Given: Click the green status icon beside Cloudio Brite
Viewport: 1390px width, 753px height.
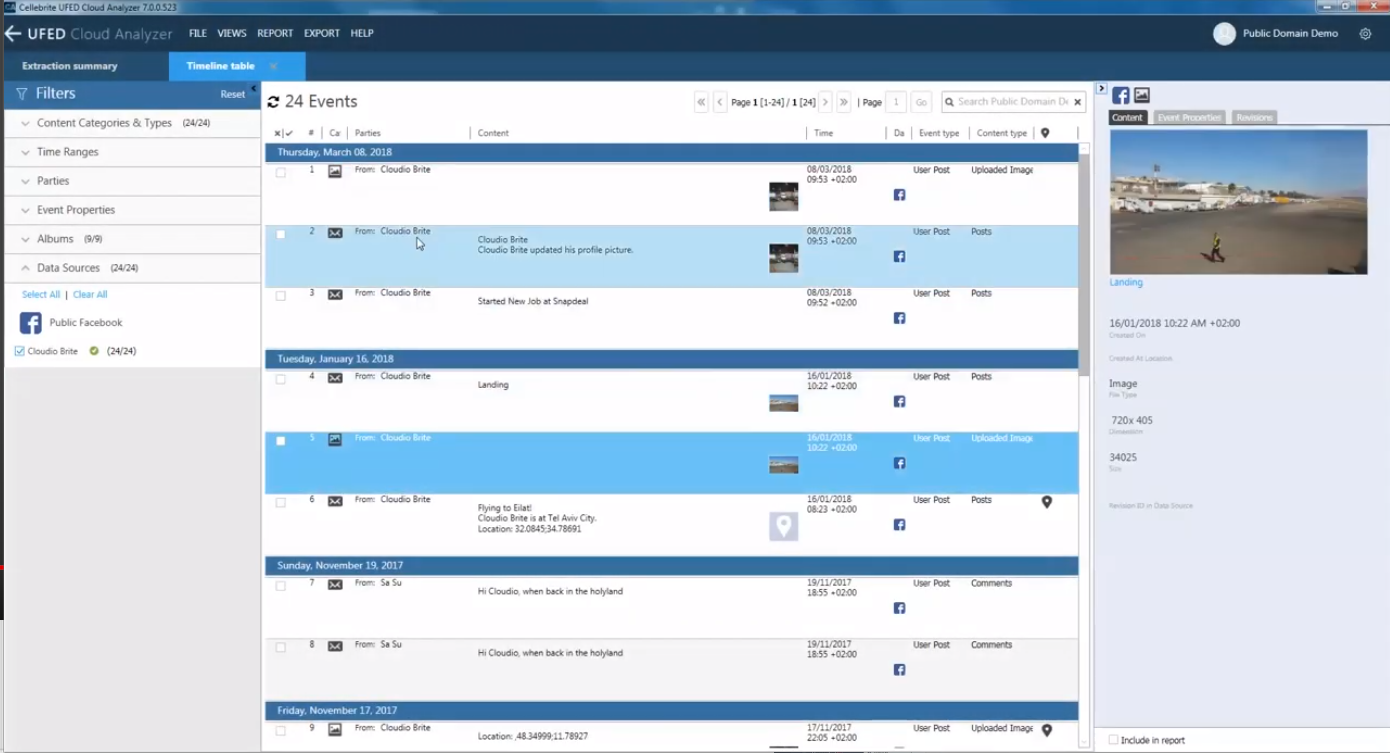Looking at the screenshot, I should [94, 351].
